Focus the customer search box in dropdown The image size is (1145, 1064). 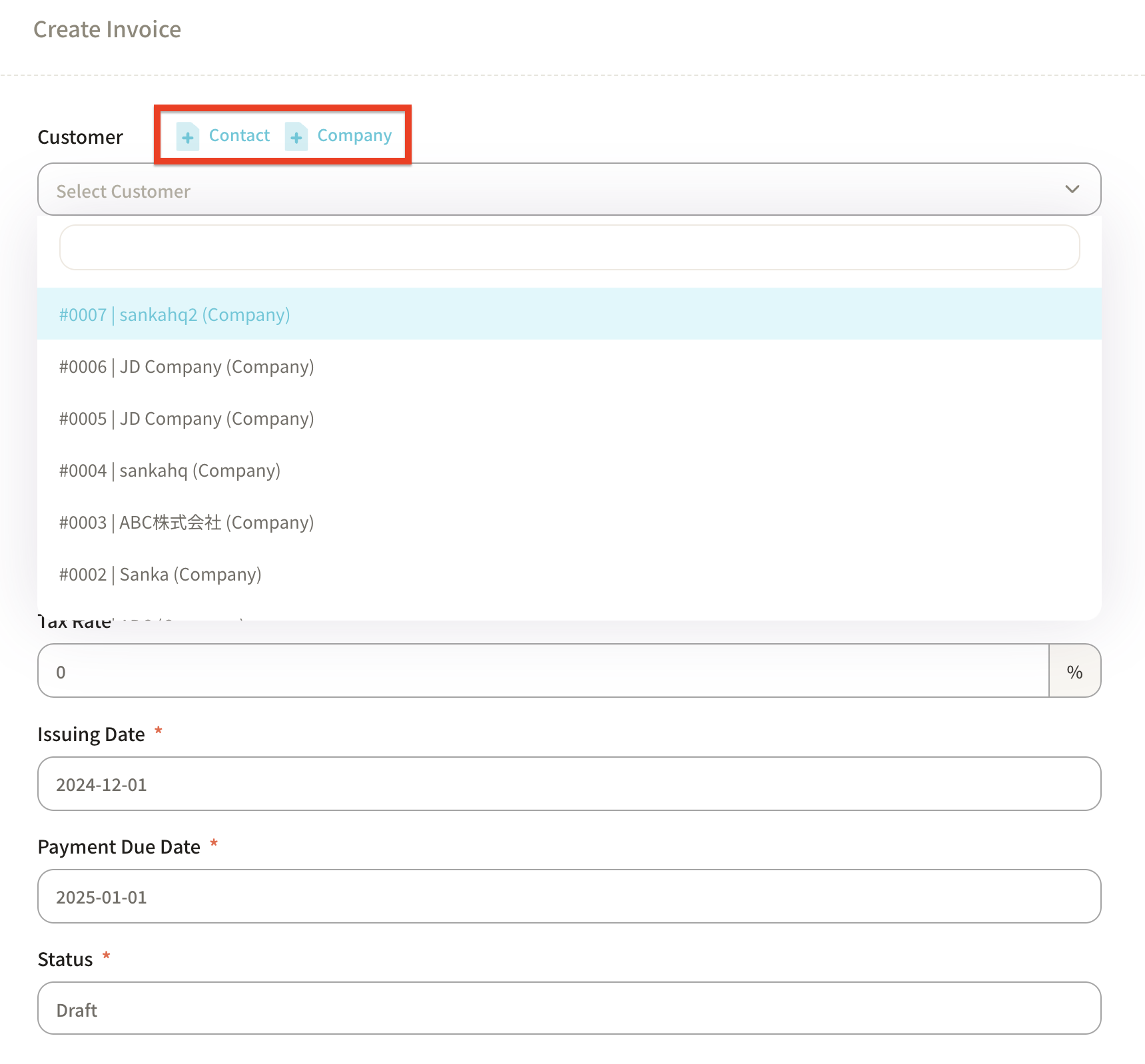click(569, 248)
